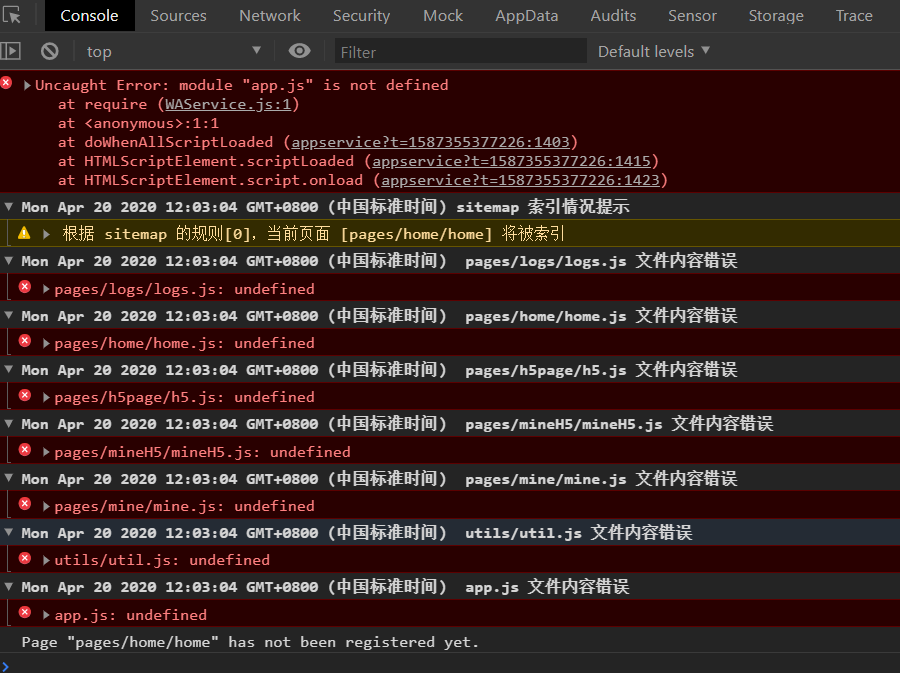Click error icon for pages/mineH5/mineH5.js
The image size is (900, 673).
tap(25, 449)
